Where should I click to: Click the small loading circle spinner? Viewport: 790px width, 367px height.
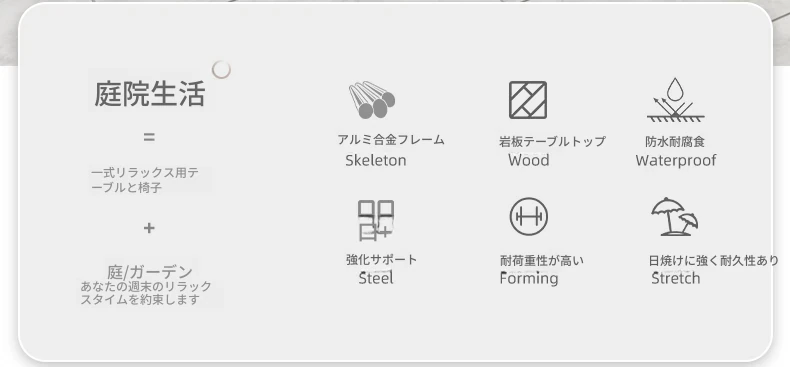221,70
